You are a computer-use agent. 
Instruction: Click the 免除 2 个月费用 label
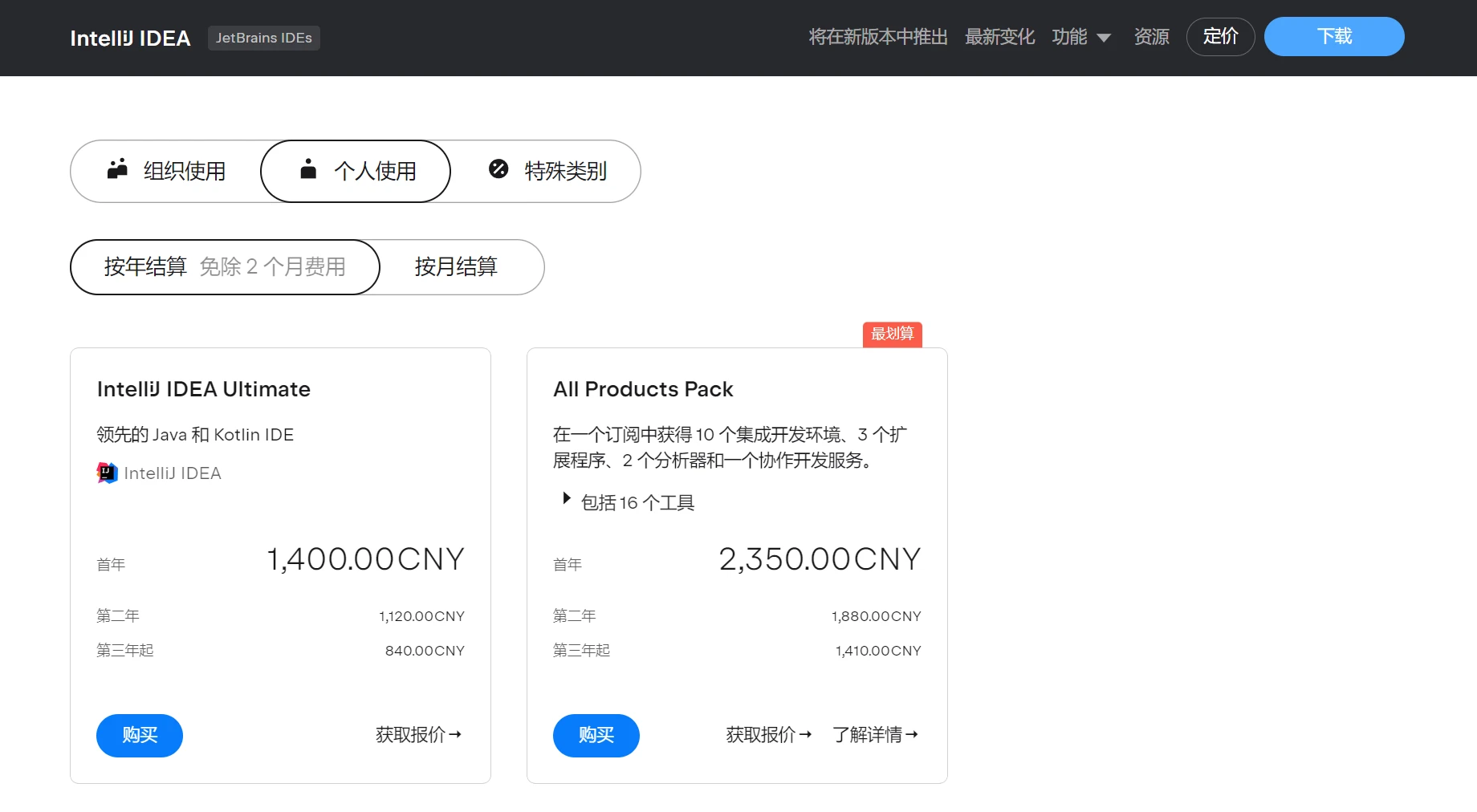coord(273,266)
